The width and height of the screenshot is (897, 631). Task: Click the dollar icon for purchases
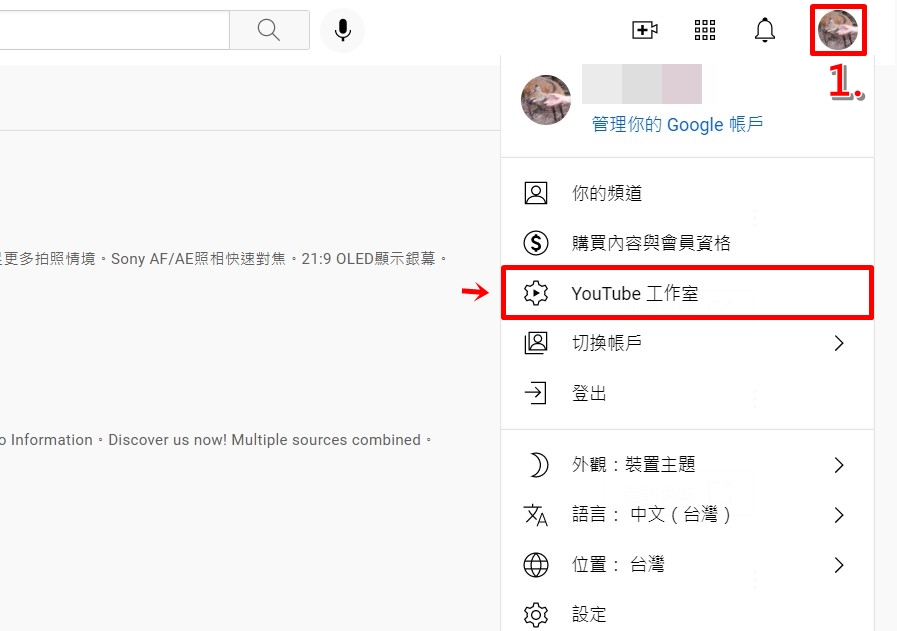point(536,243)
